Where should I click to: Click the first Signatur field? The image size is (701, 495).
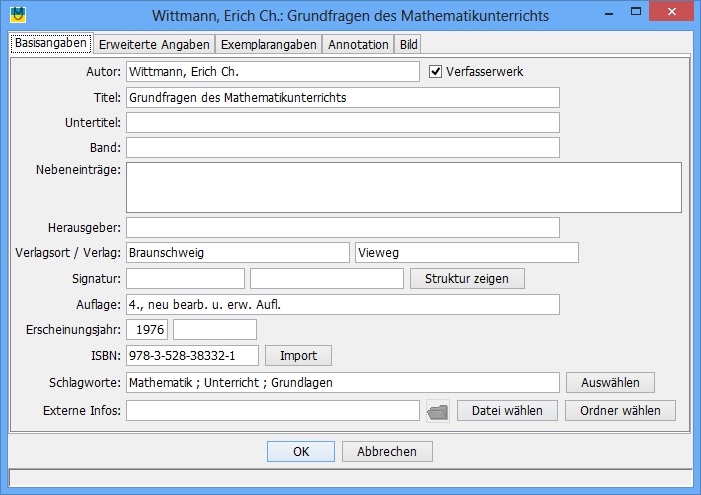(x=186, y=279)
